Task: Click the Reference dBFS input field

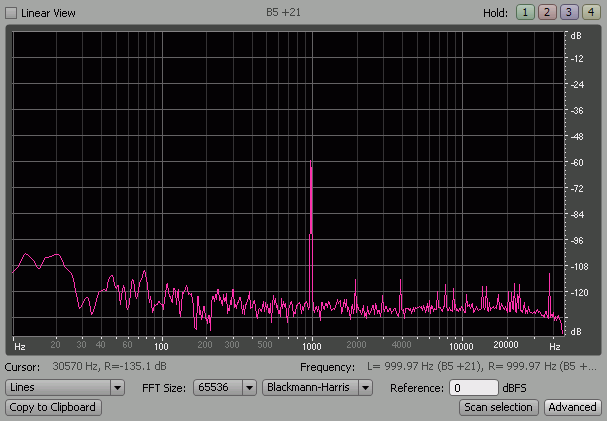Action: pyautogui.click(x=473, y=388)
